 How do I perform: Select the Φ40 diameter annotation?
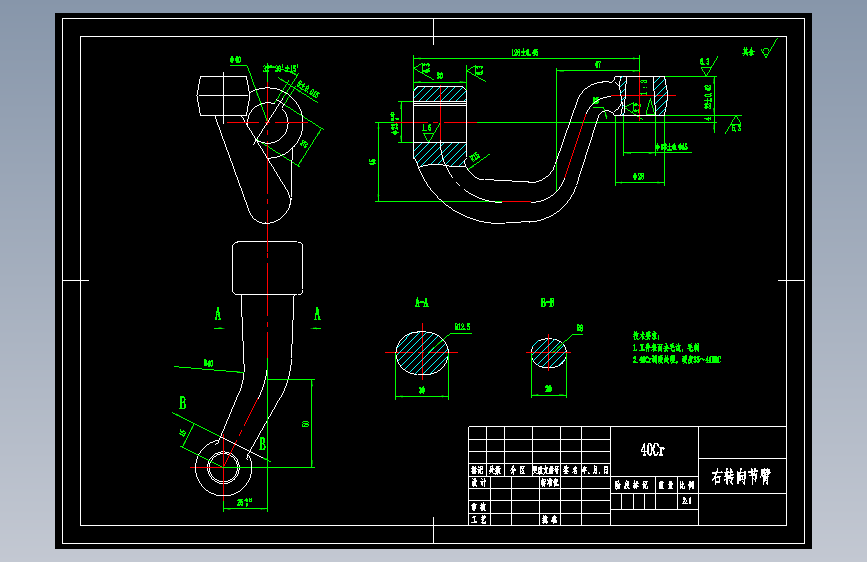pyautogui.click(x=236, y=60)
